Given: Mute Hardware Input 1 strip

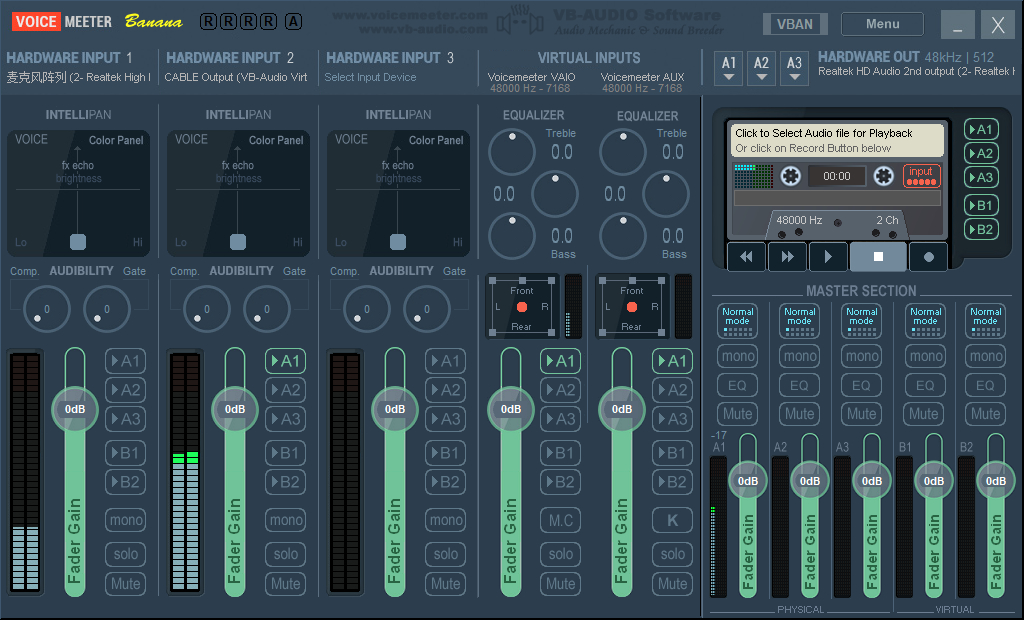Looking at the screenshot, I should (x=125, y=583).
